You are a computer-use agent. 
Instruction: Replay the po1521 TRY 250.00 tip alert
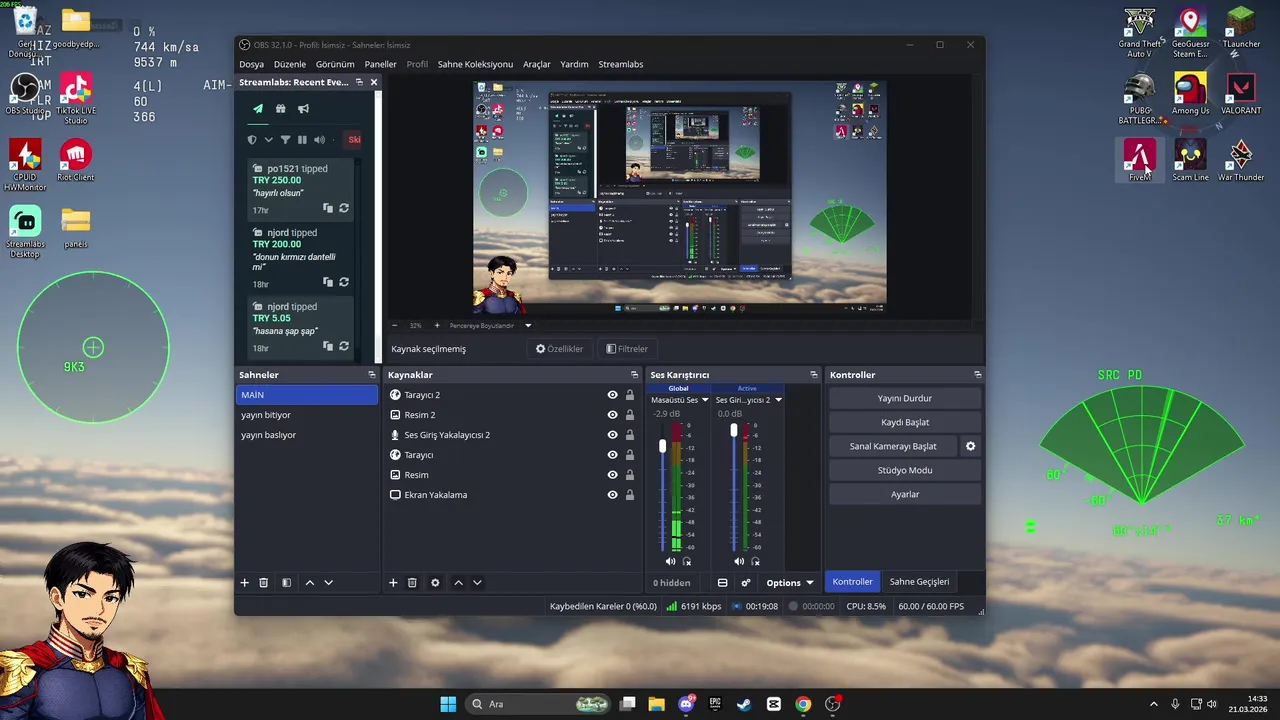click(344, 208)
